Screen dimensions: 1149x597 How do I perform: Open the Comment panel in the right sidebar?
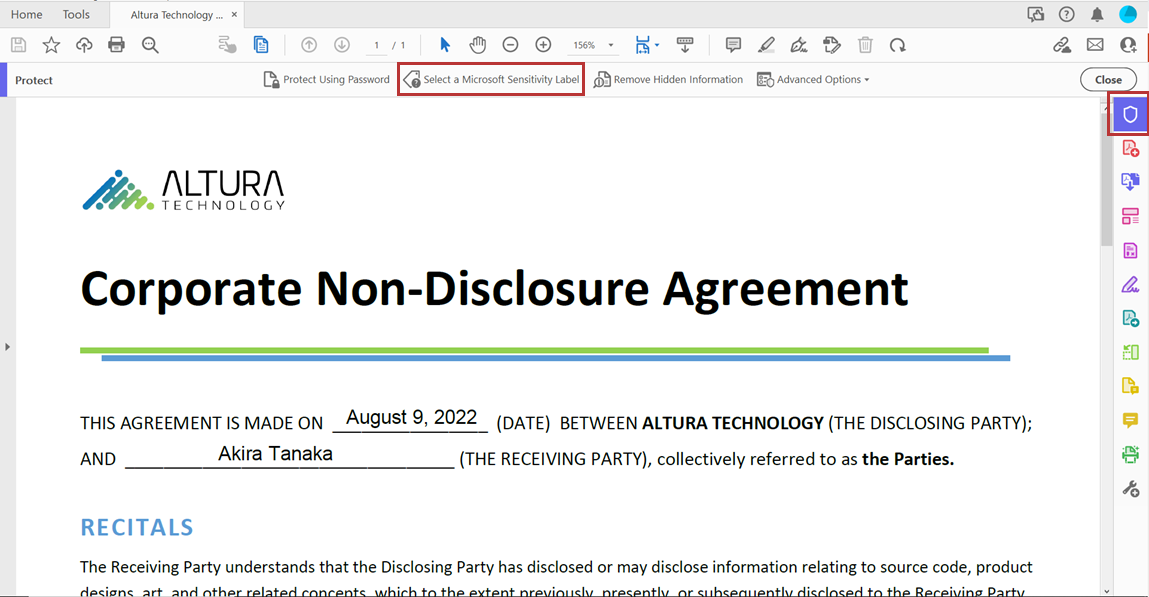tap(1128, 420)
